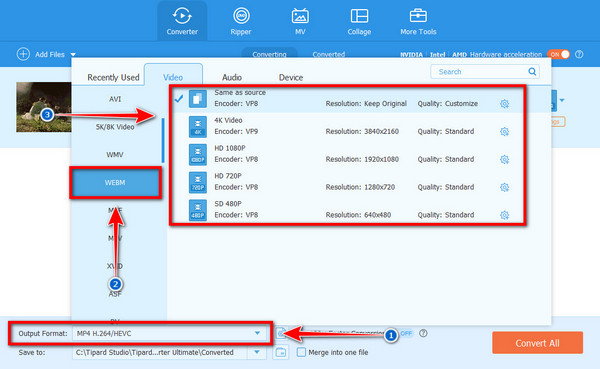Viewport: 600px width, 369px height.
Task: Click Resolution: 3840x2160 text
Action: (362, 131)
